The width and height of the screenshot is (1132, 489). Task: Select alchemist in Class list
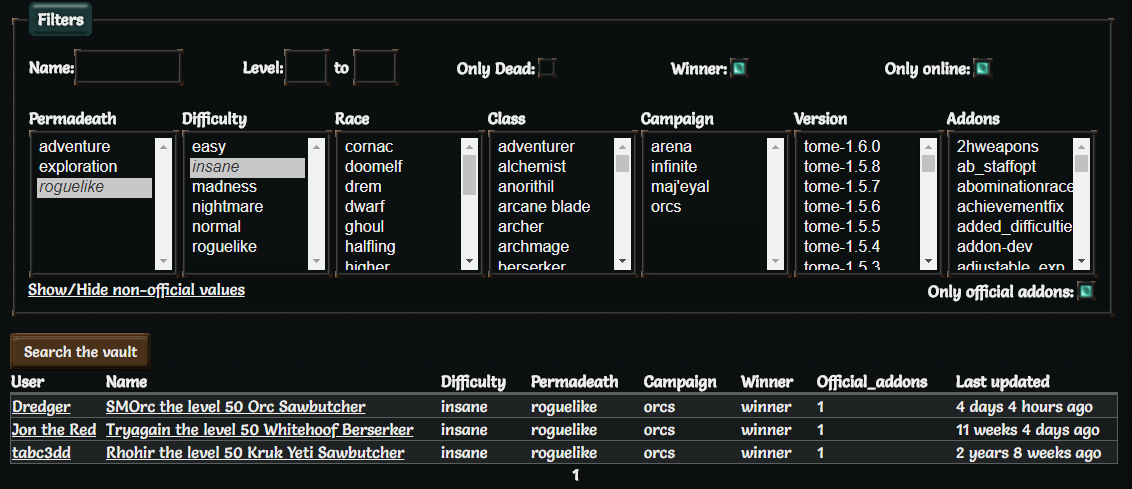pyautogui.click(x=532, y=167)
